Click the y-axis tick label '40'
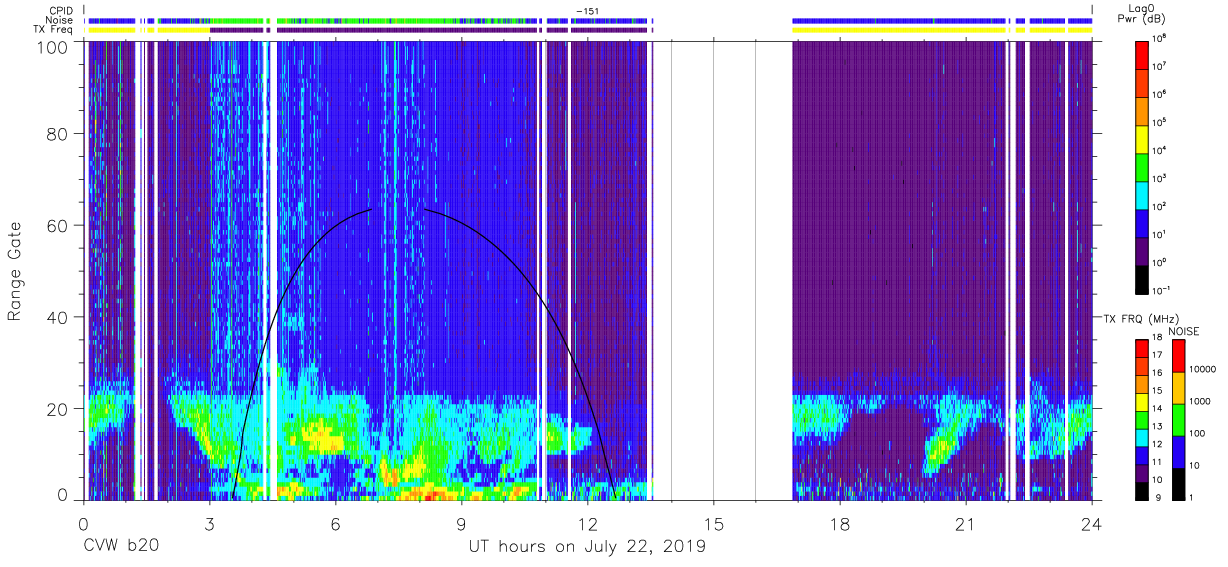 (58, 317)
